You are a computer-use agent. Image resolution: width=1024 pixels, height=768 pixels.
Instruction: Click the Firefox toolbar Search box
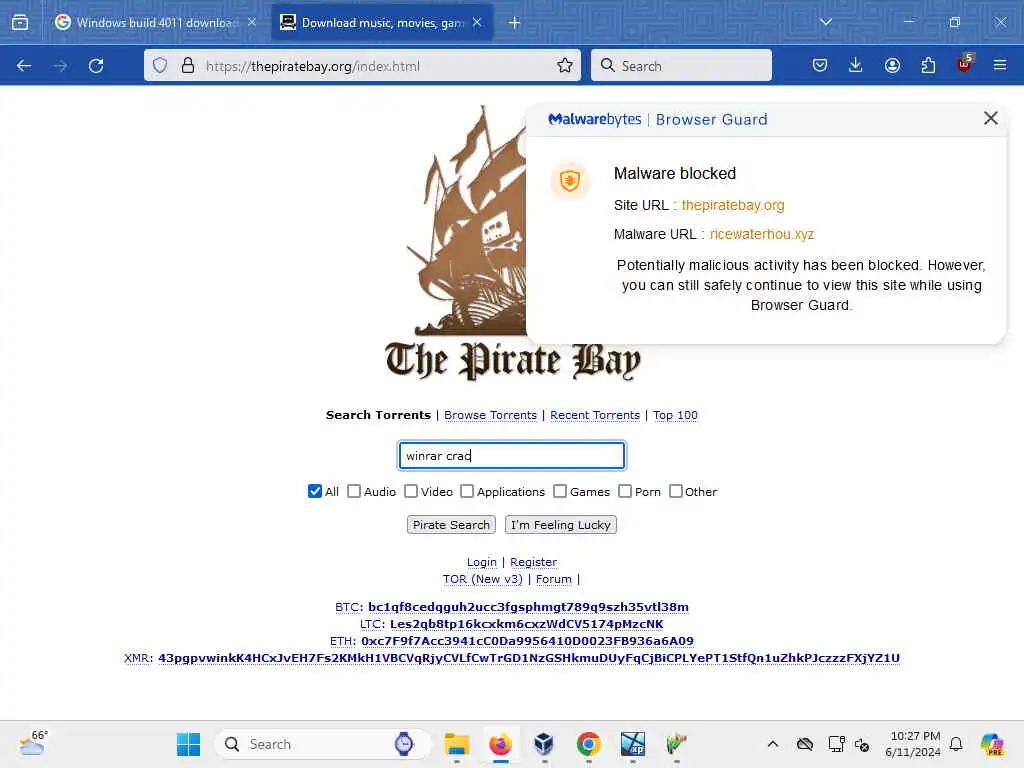click(x=681, y=65)
